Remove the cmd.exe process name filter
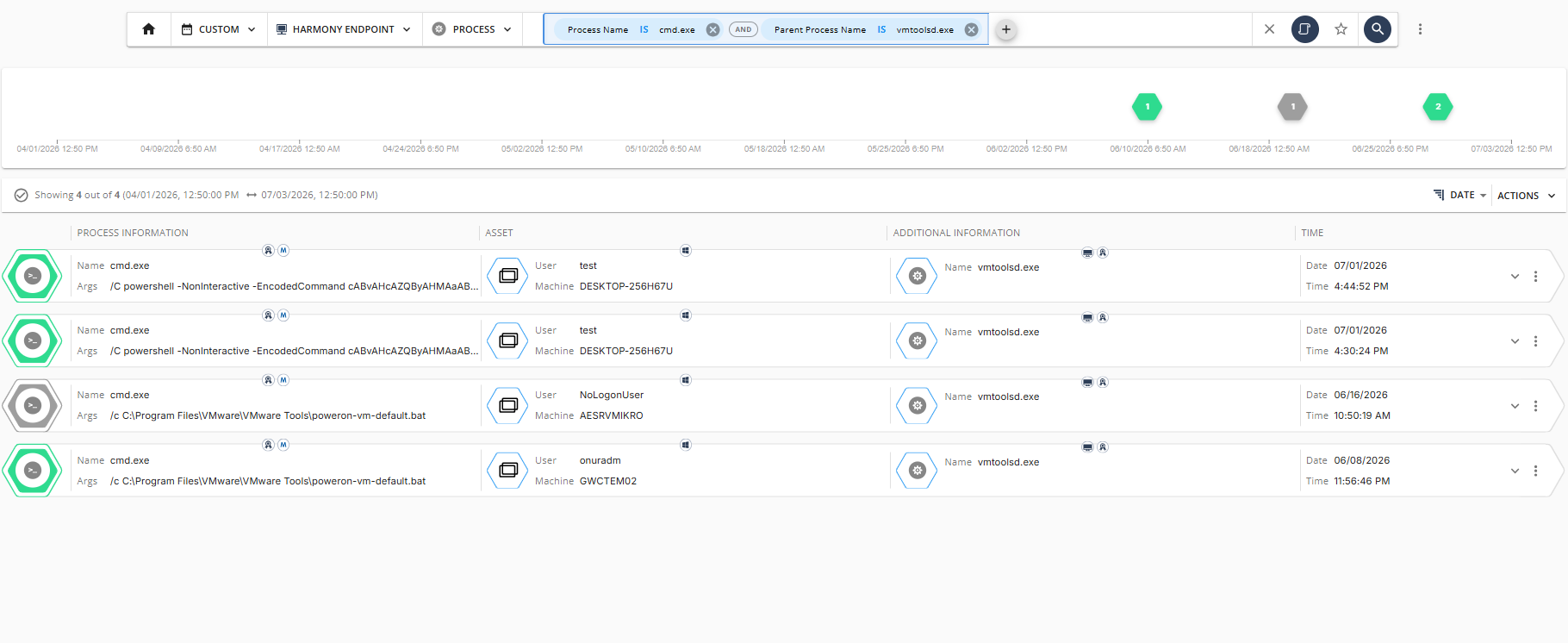Viewport: 1568px width, 643px height. click(x=712, y=29)
